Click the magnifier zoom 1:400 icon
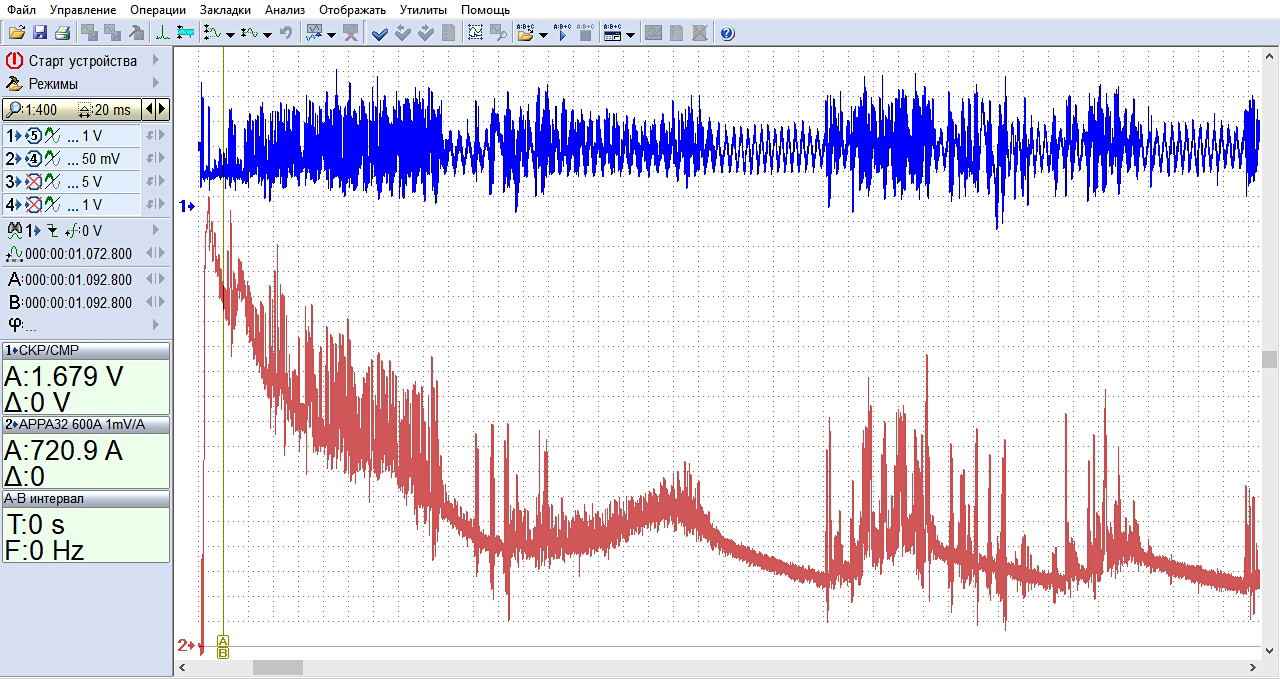Image resolution: width=1280 pixels, height=679 pixels. click(x=14, y=109)
